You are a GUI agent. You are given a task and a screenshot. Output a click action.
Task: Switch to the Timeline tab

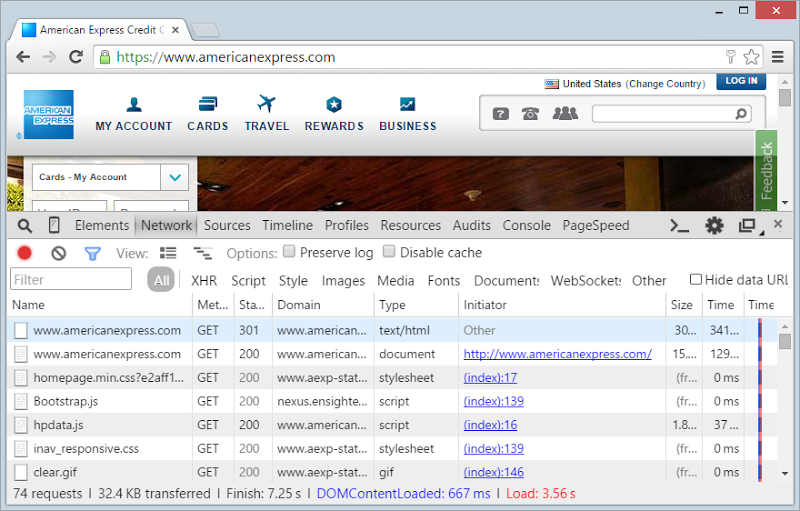click(x=288, y=225)
